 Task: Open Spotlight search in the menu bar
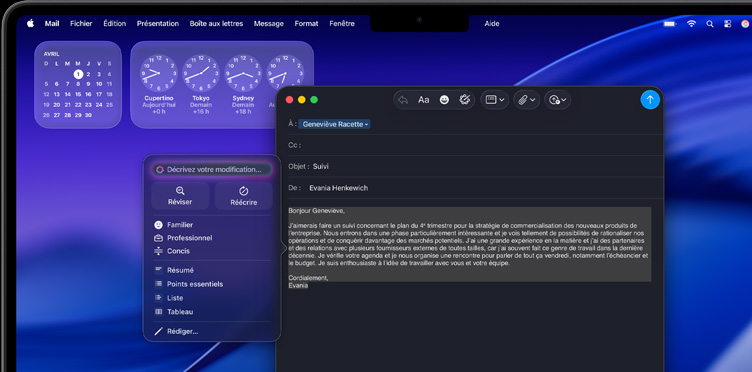point(710,23)
